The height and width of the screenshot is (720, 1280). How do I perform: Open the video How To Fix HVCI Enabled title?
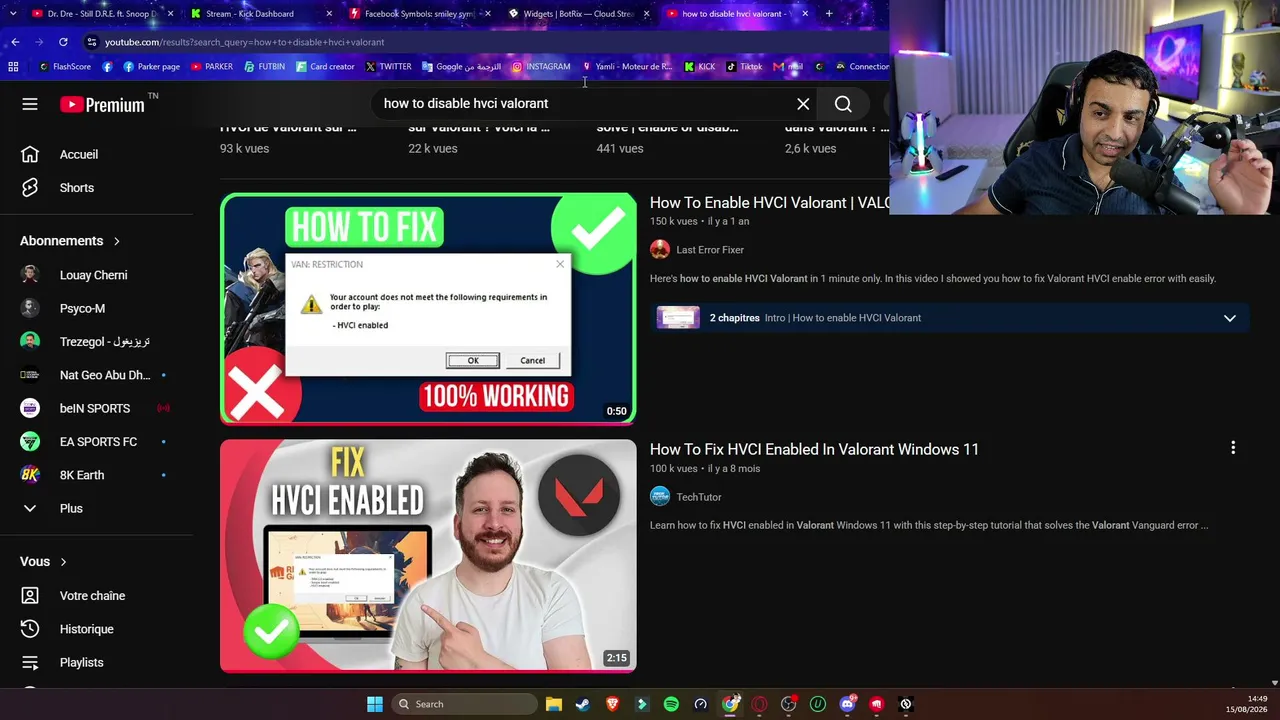point(814,450)
